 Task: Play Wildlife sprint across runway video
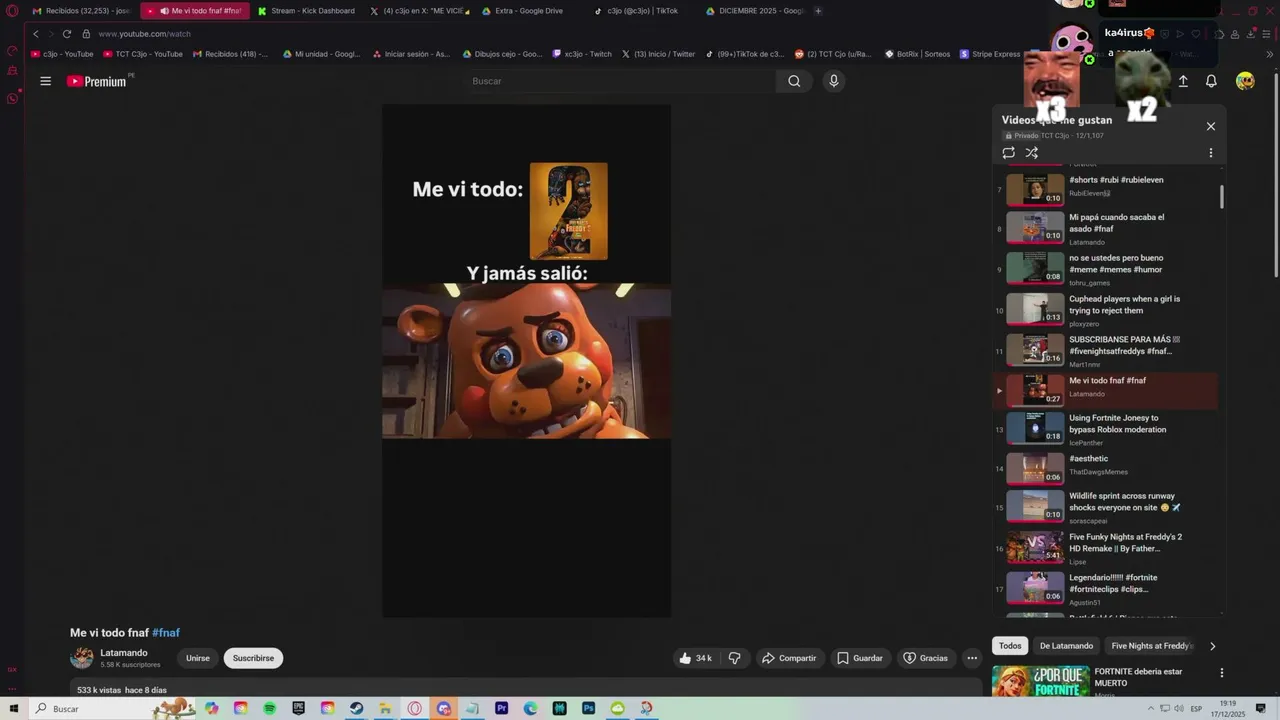[x=1107, y=507]
